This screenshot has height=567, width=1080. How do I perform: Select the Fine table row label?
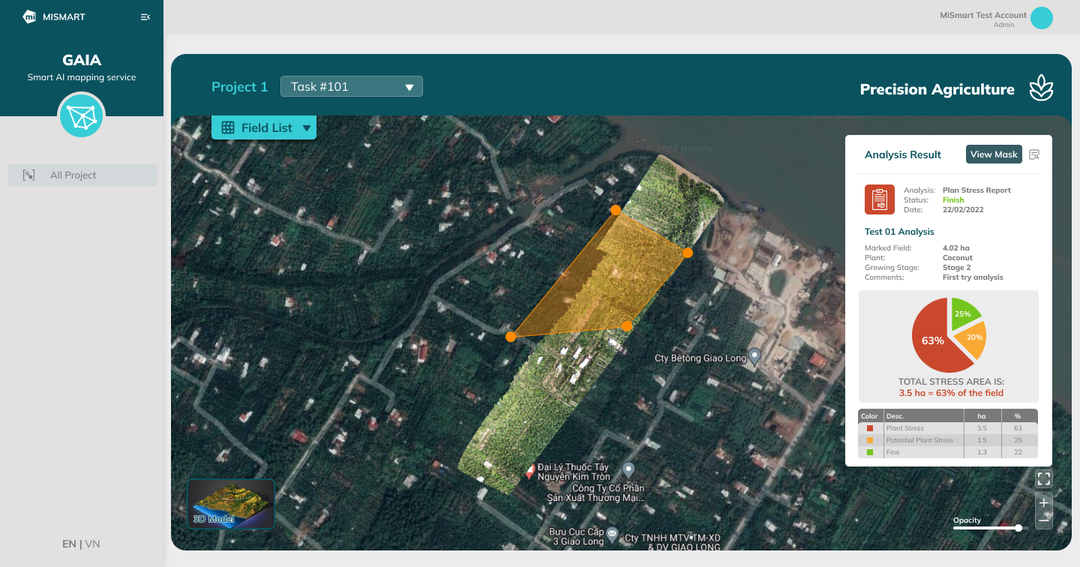point(893,453)
